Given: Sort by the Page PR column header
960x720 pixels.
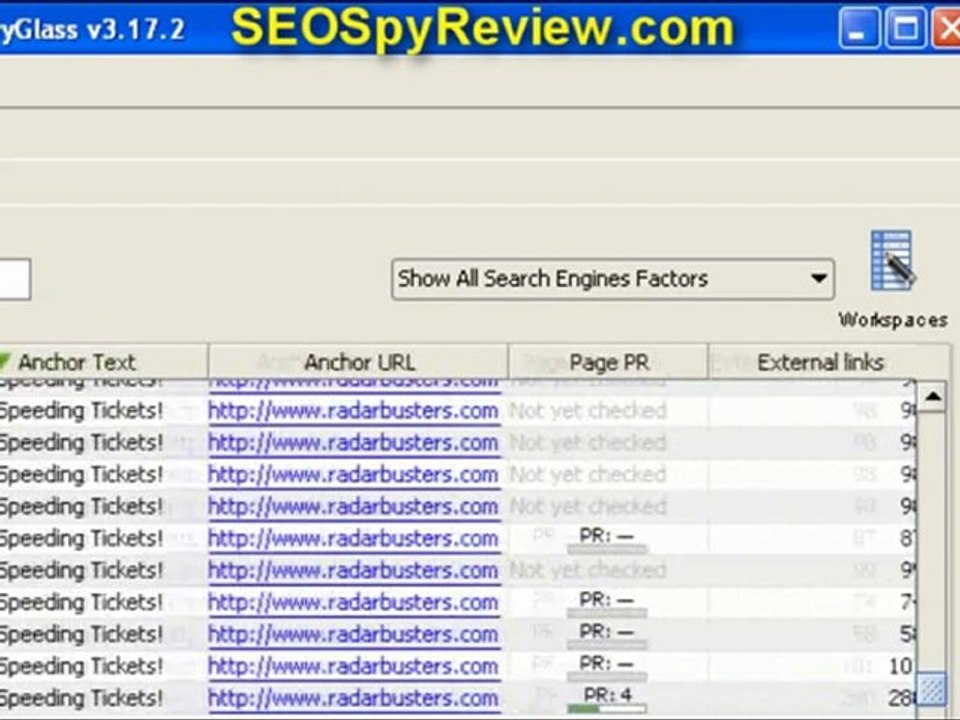Looking at the screenshot, I should coord(608,362).
